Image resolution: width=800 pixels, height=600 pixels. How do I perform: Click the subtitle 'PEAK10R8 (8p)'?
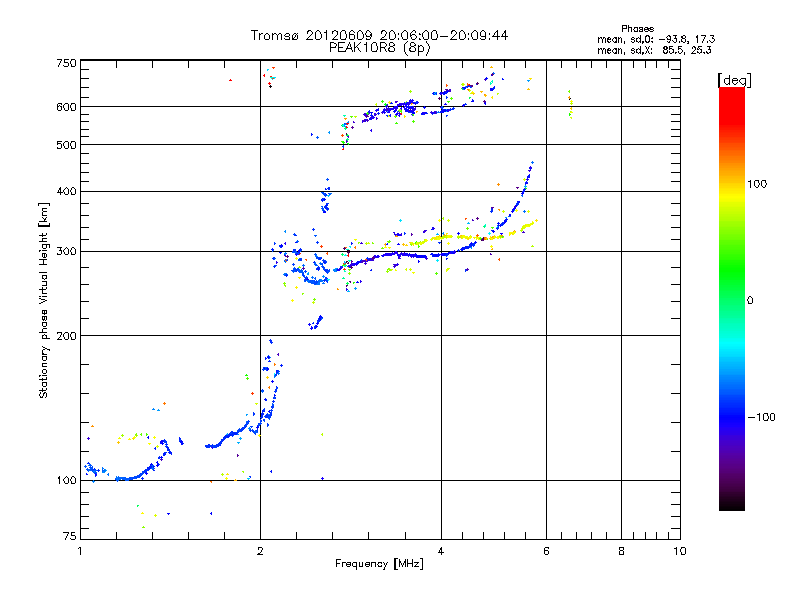(379, 48)
